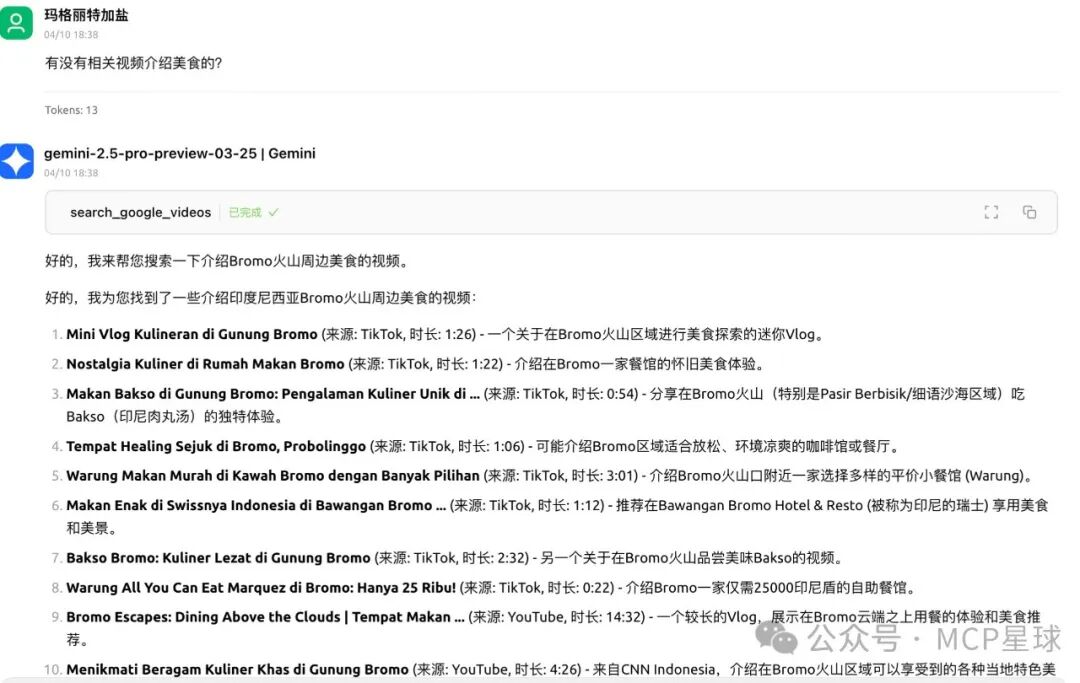
Task: Click the green 已完成 status label
Action: pyautogui.click(x=253, y=213)
